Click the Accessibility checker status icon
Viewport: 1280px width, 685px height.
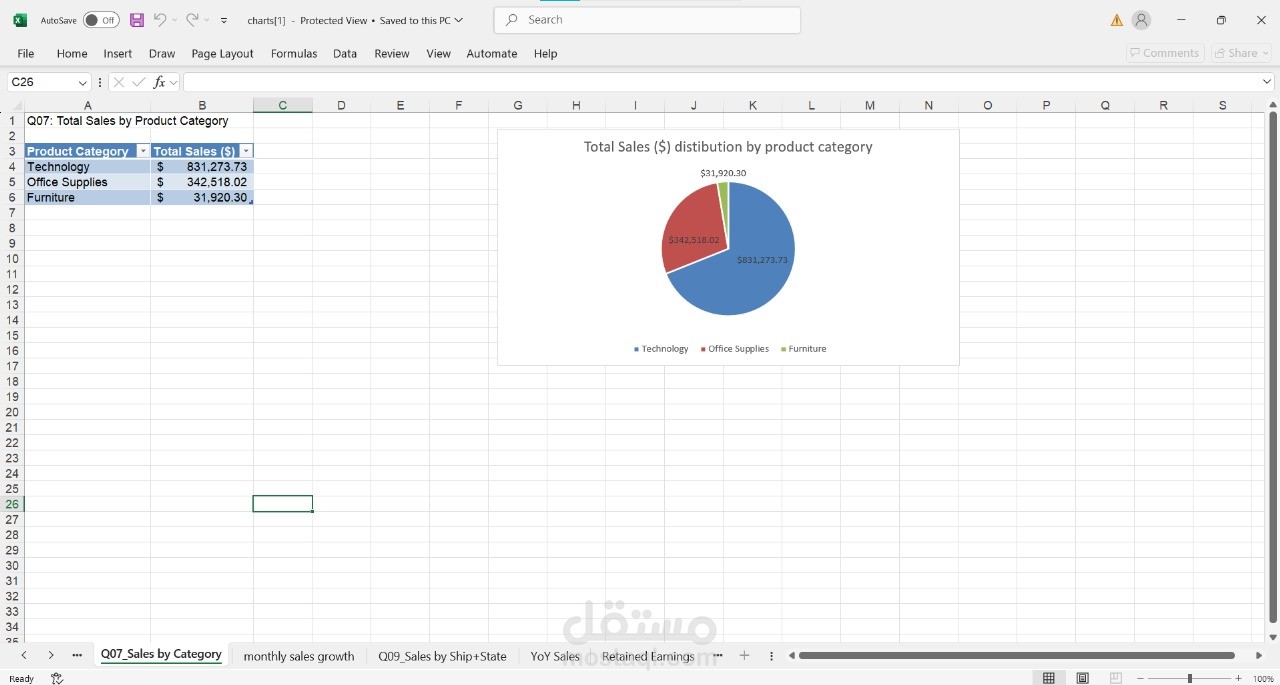click(x=57, y=678)
